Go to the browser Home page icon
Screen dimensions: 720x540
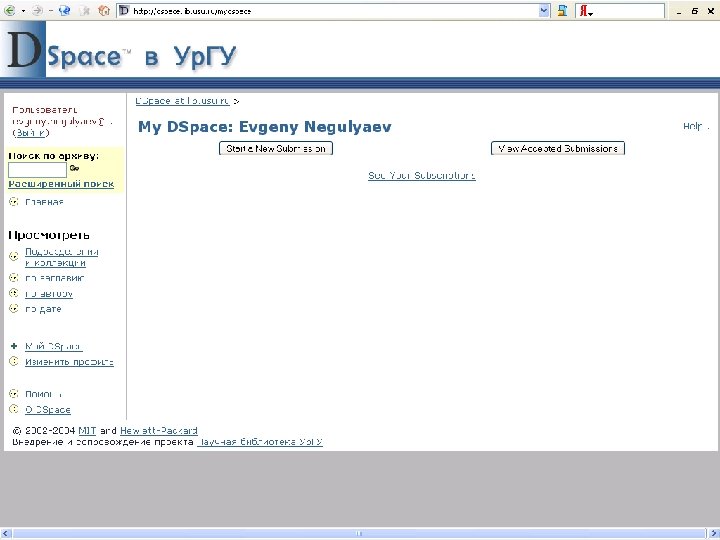coord(104,11)
